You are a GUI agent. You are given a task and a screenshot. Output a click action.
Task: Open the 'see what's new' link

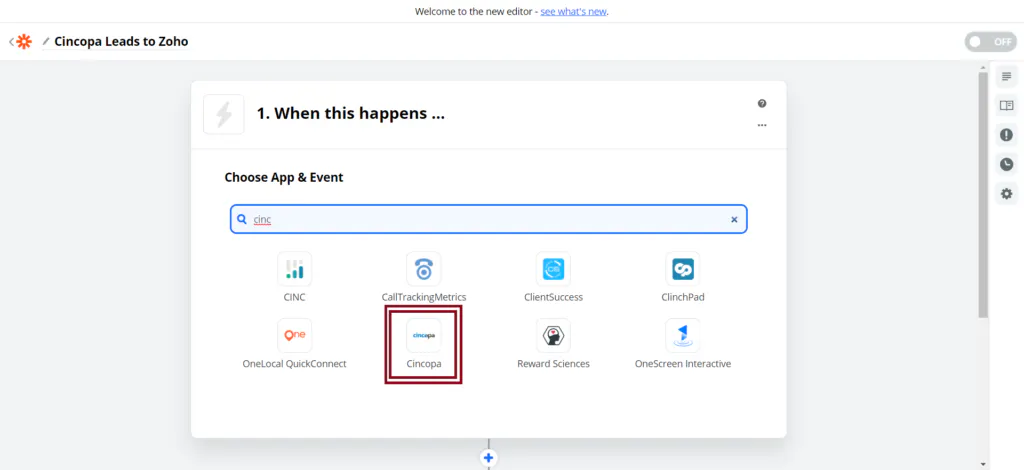[573, 12]
